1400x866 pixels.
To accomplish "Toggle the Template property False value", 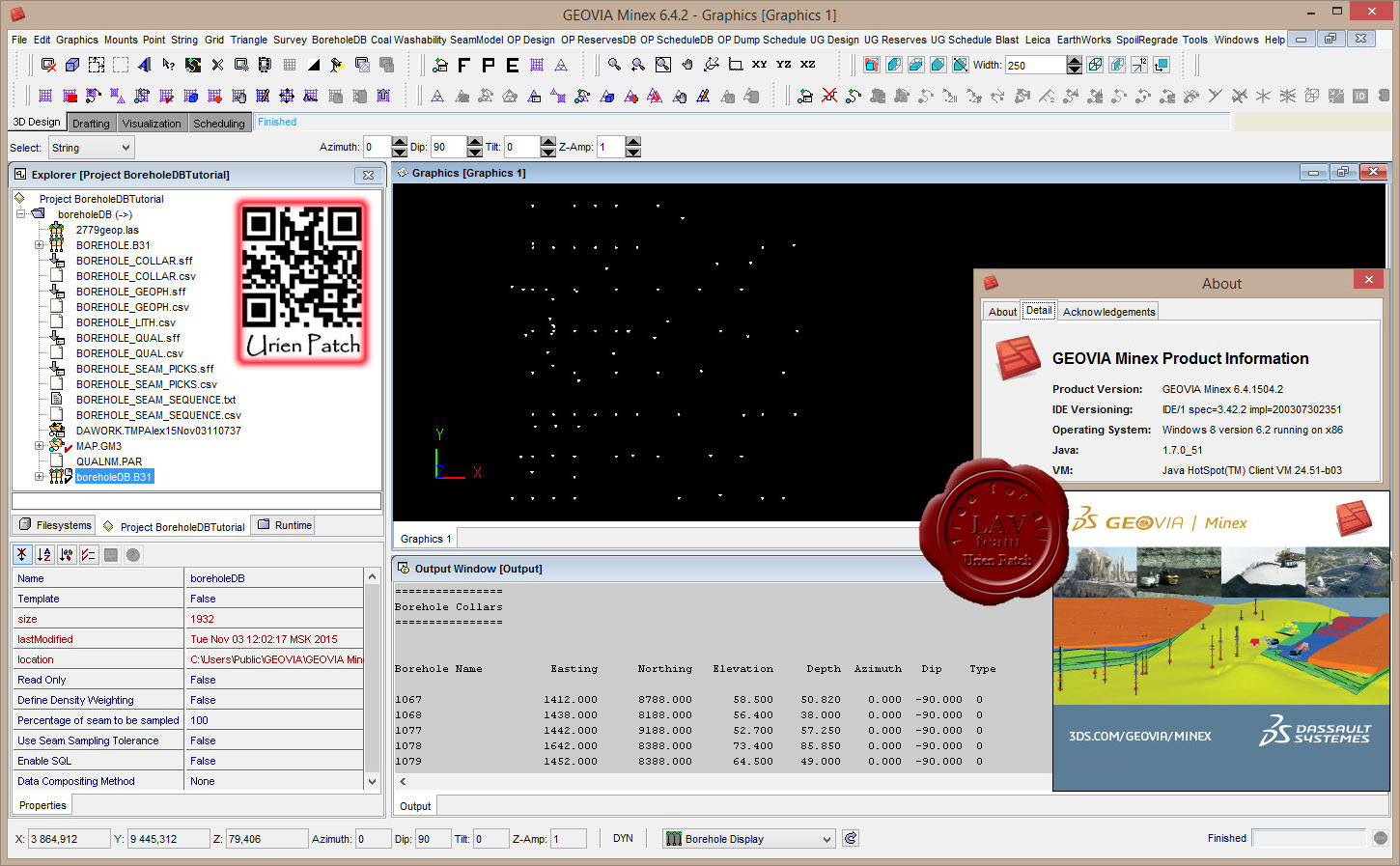I will point(274,599).
